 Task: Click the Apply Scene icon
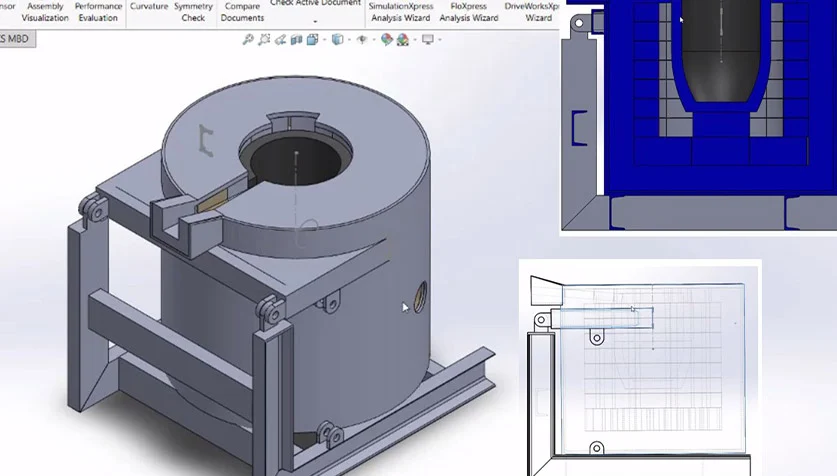click(x=403, y=40)
